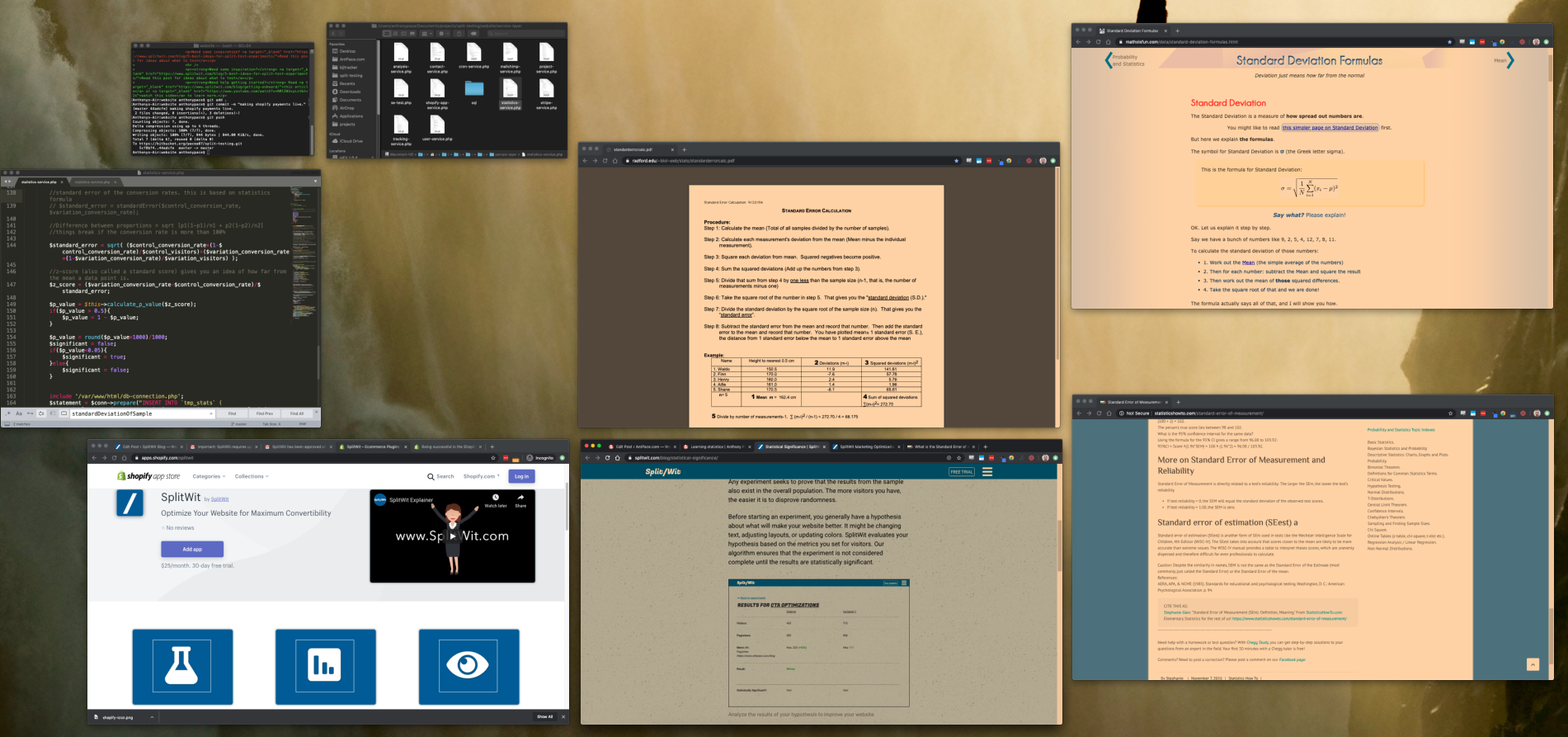Open the tab list dropdown arrow in Sublime
This screenshot has height=737, width=1568.
[x=315, y=182]
